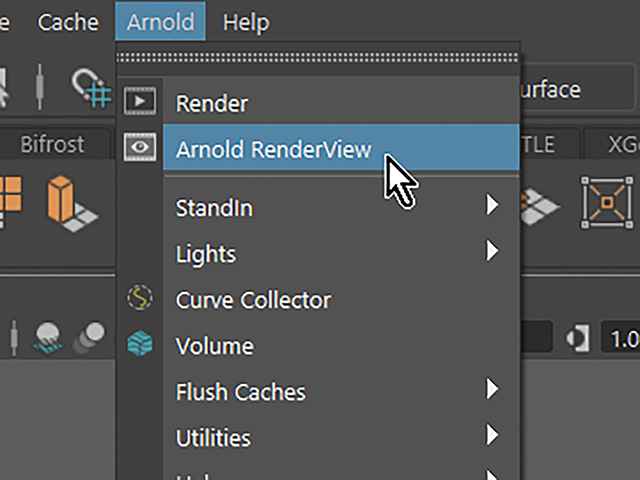Click the overlapping grey spheres viewport icon
Image resolution: width=640 pixels, height=480 pixels.
pos(89,337)
